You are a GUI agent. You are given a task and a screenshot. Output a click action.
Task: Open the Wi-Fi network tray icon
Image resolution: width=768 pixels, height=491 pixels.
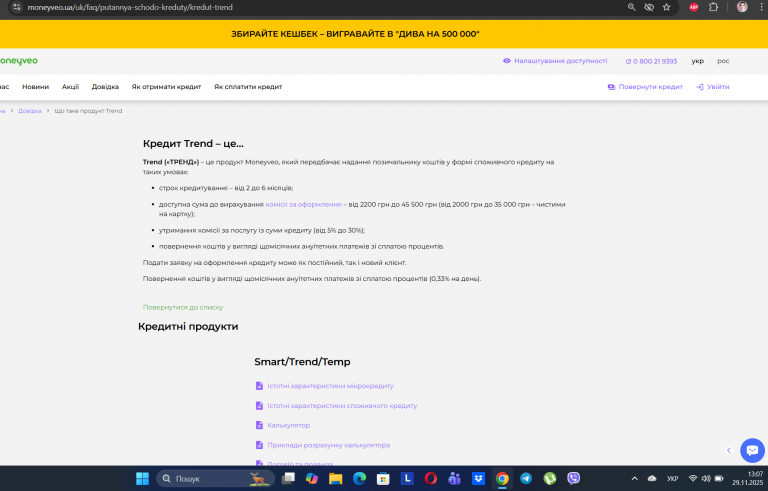tap(693, 479)
